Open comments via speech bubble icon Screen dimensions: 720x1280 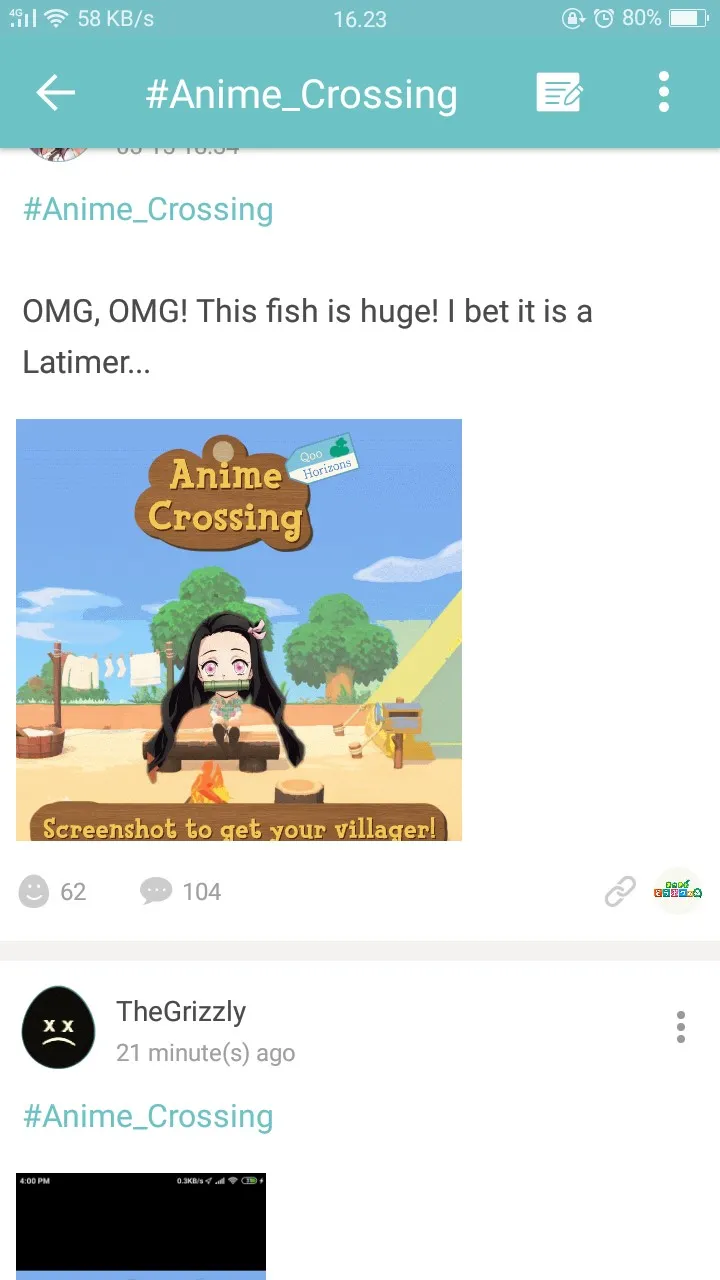[x=156, y=891]
